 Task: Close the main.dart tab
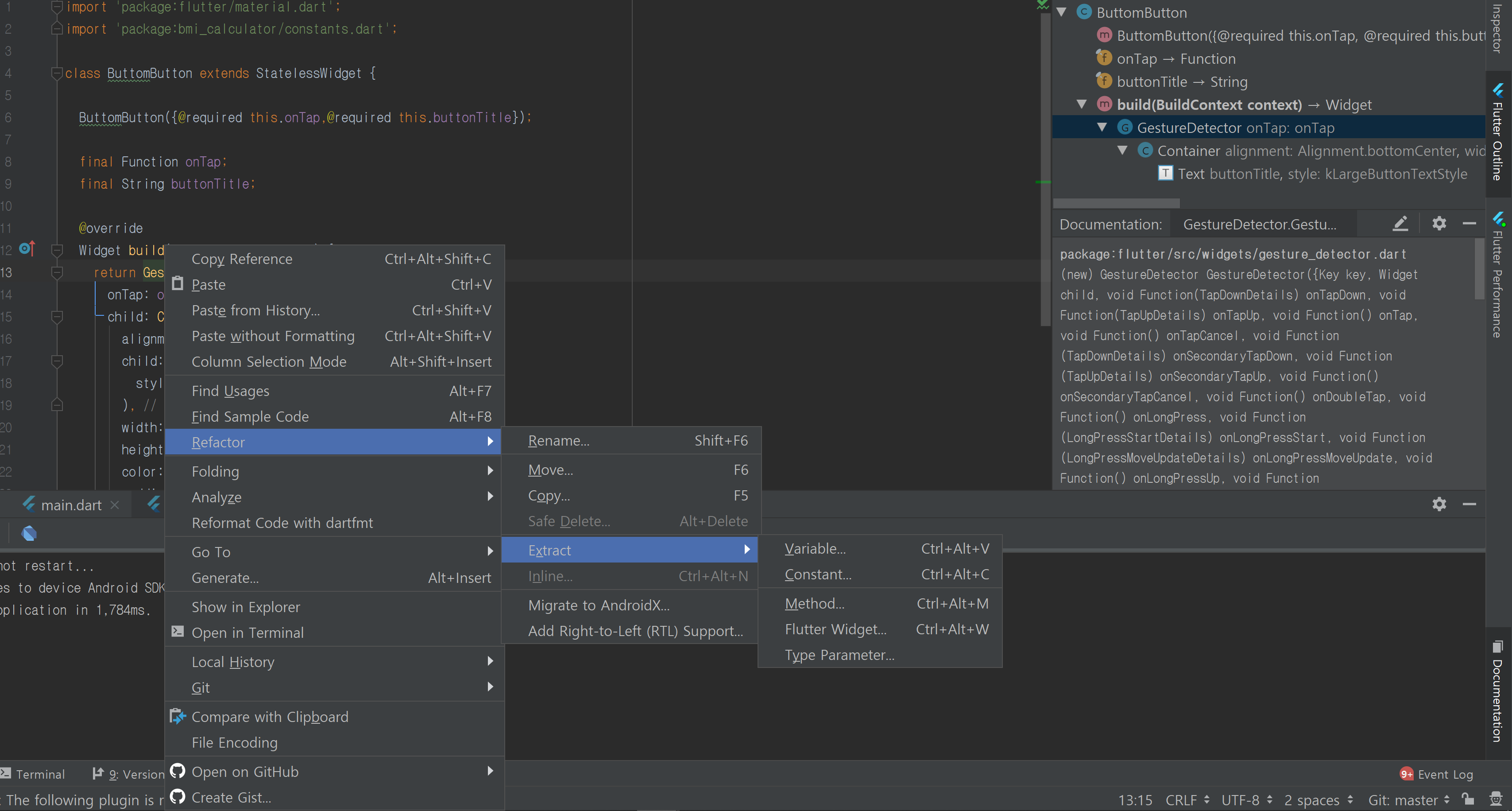point(115,505)
